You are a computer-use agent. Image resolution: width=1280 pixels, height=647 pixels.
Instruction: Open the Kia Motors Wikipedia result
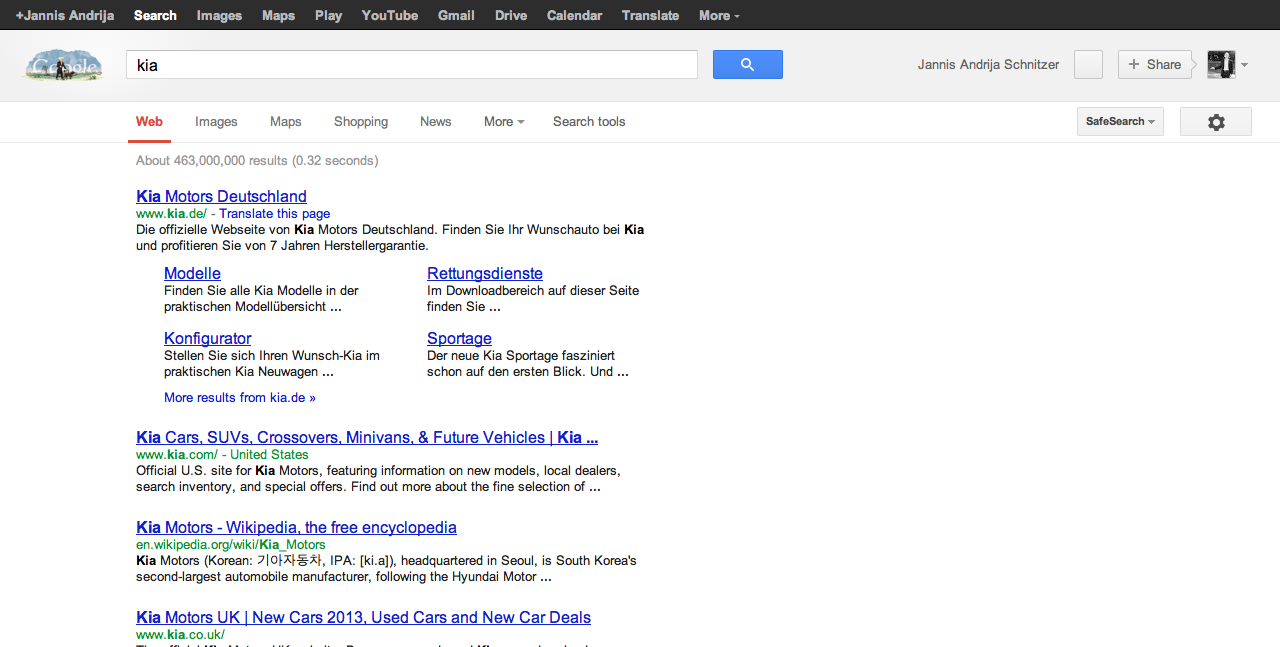[x=296, y=527]
